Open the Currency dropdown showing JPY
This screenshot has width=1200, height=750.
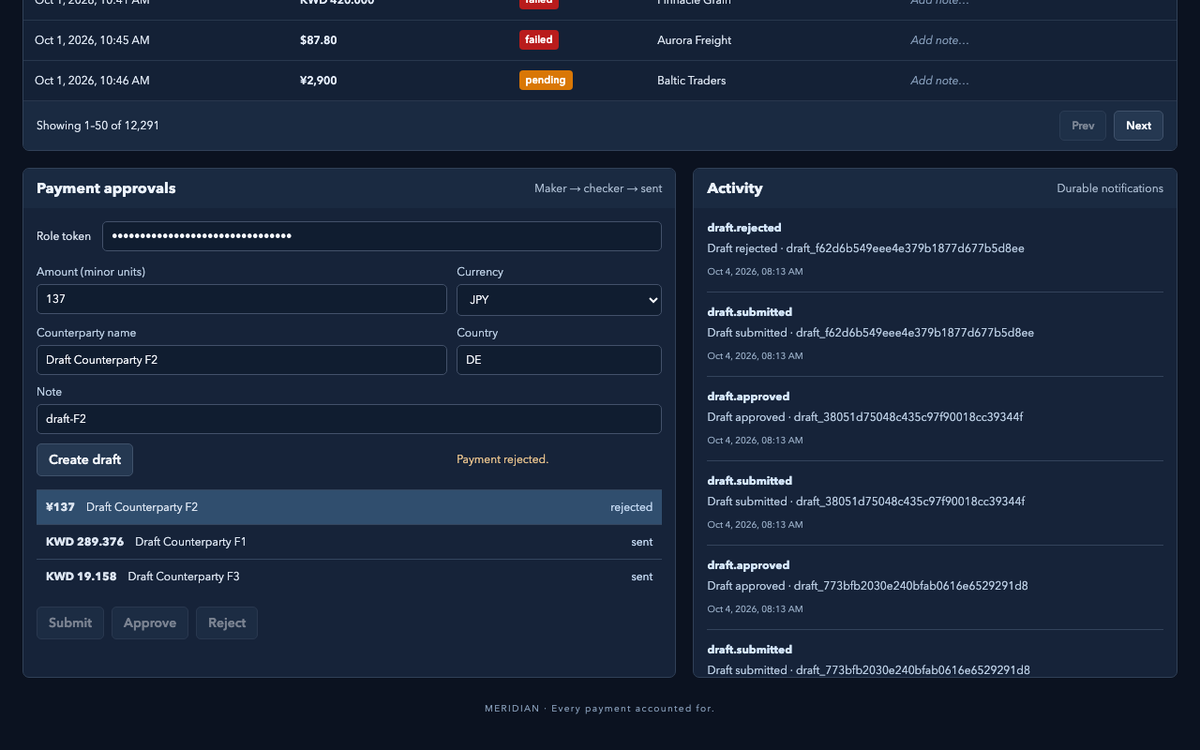coord(559,300)
